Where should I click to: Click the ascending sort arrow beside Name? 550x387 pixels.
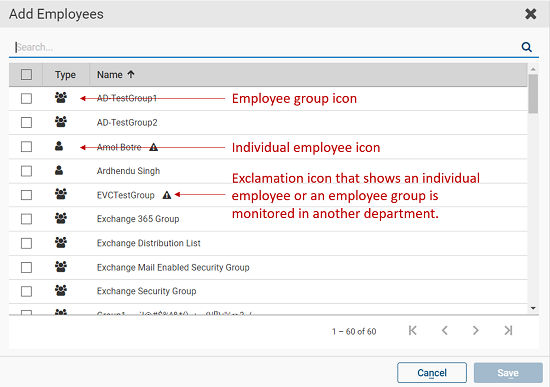click(x=131, y=74)
